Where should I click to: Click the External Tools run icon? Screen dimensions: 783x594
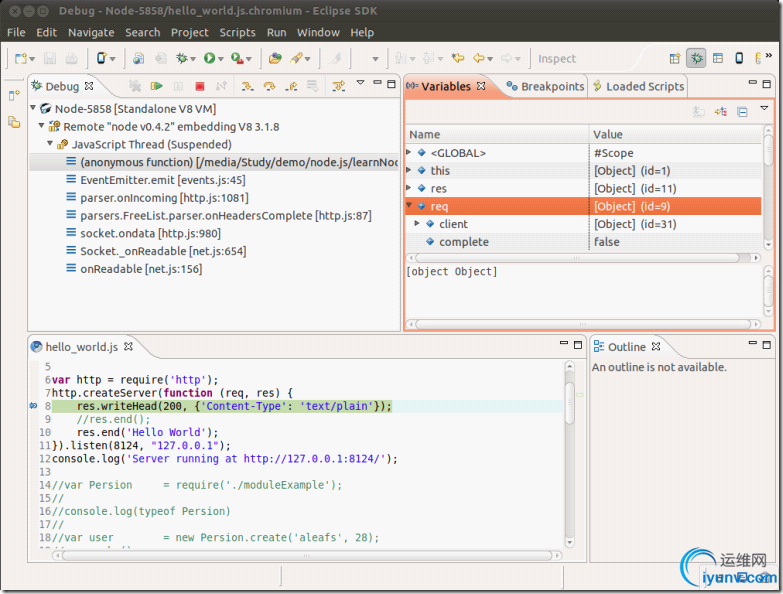[237, 58]
